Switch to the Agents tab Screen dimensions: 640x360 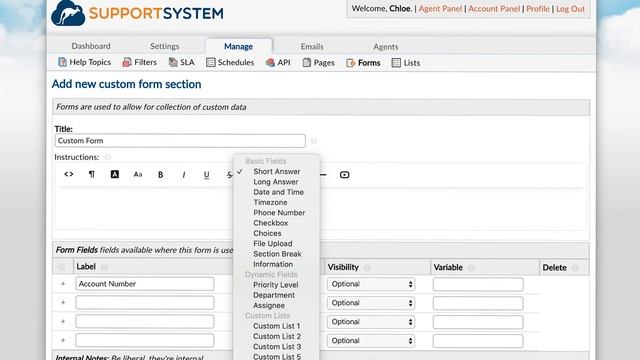coord(386,47)
